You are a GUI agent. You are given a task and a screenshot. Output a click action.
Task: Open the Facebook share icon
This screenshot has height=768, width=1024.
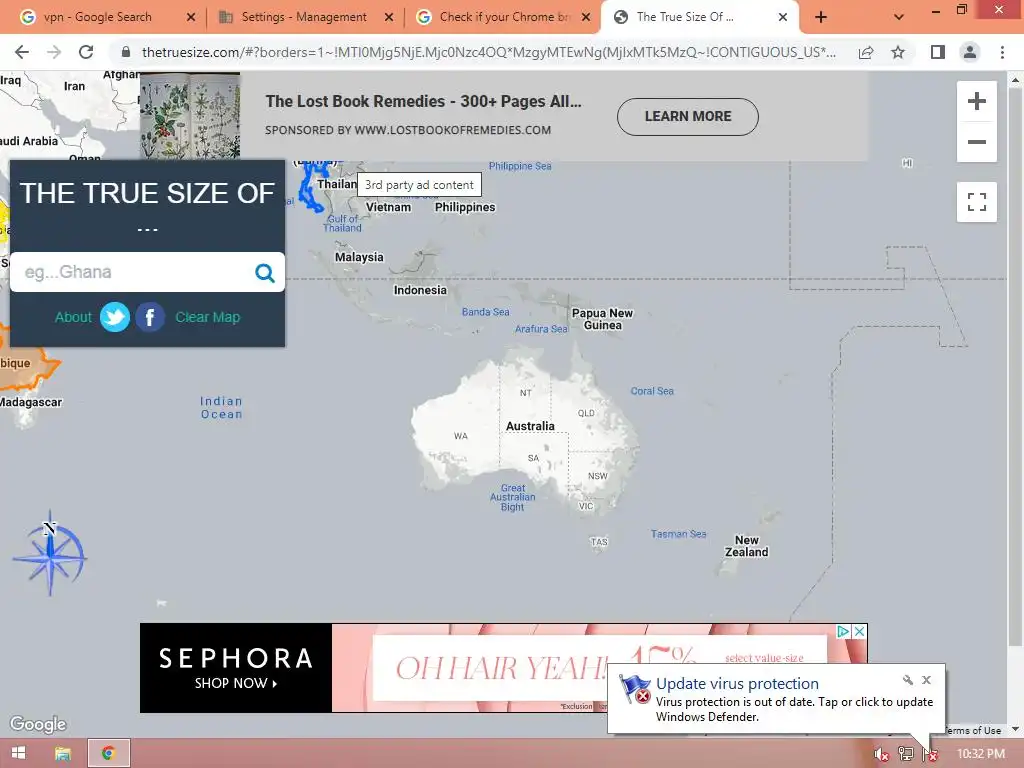(150, 317)
